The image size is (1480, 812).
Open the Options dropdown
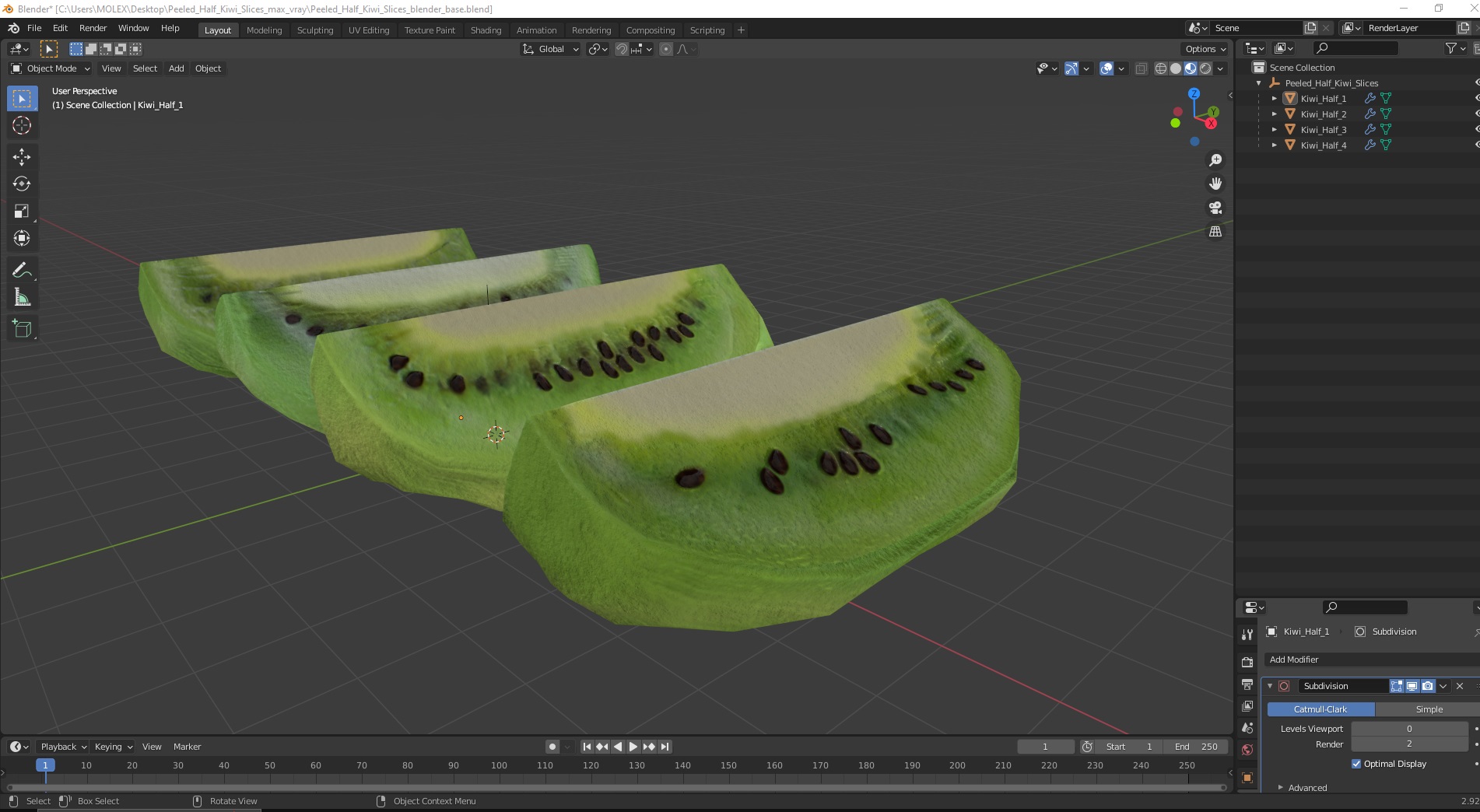click(x=1205, y=49)
